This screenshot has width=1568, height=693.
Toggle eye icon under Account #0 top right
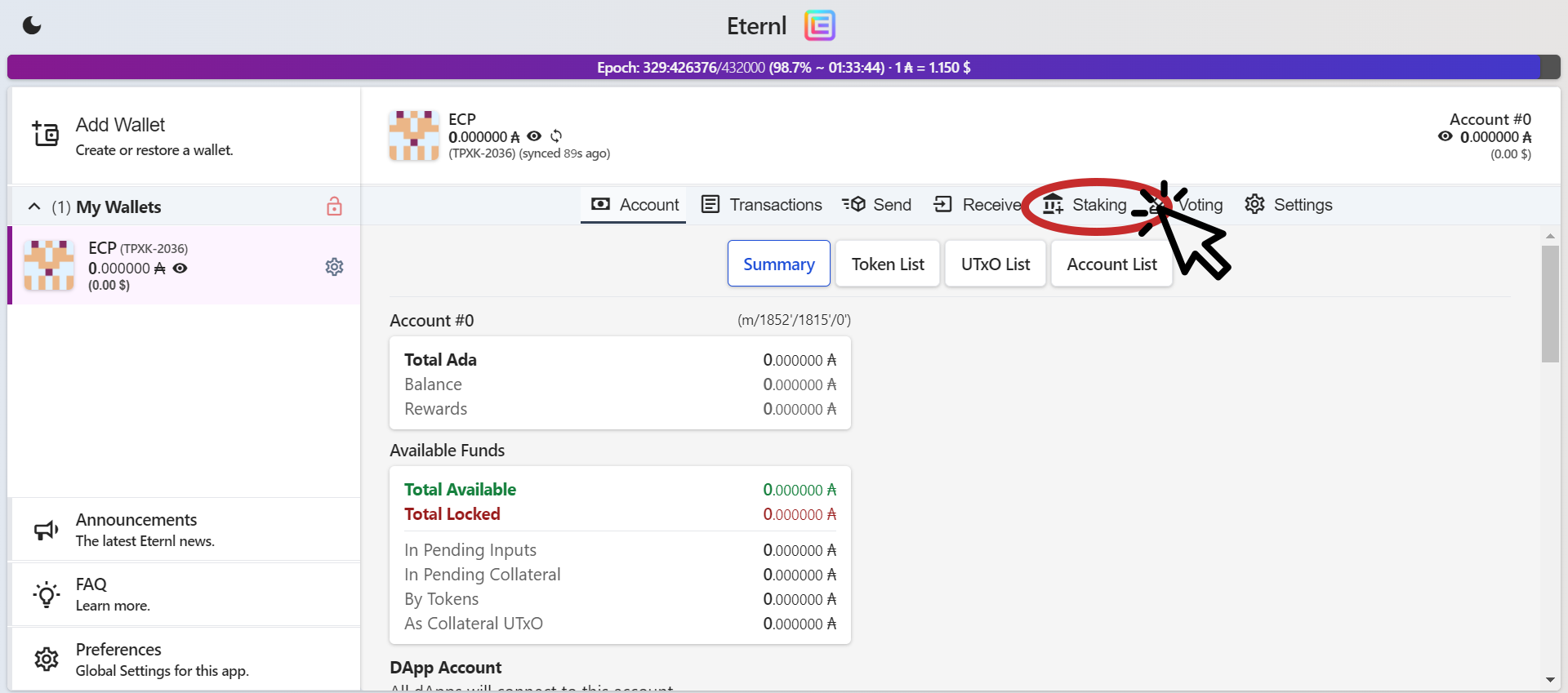click(1445, 136)
